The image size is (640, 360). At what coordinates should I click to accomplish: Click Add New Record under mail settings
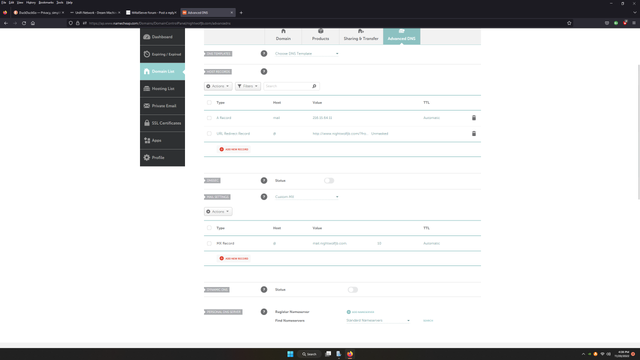tap(234, 258)
